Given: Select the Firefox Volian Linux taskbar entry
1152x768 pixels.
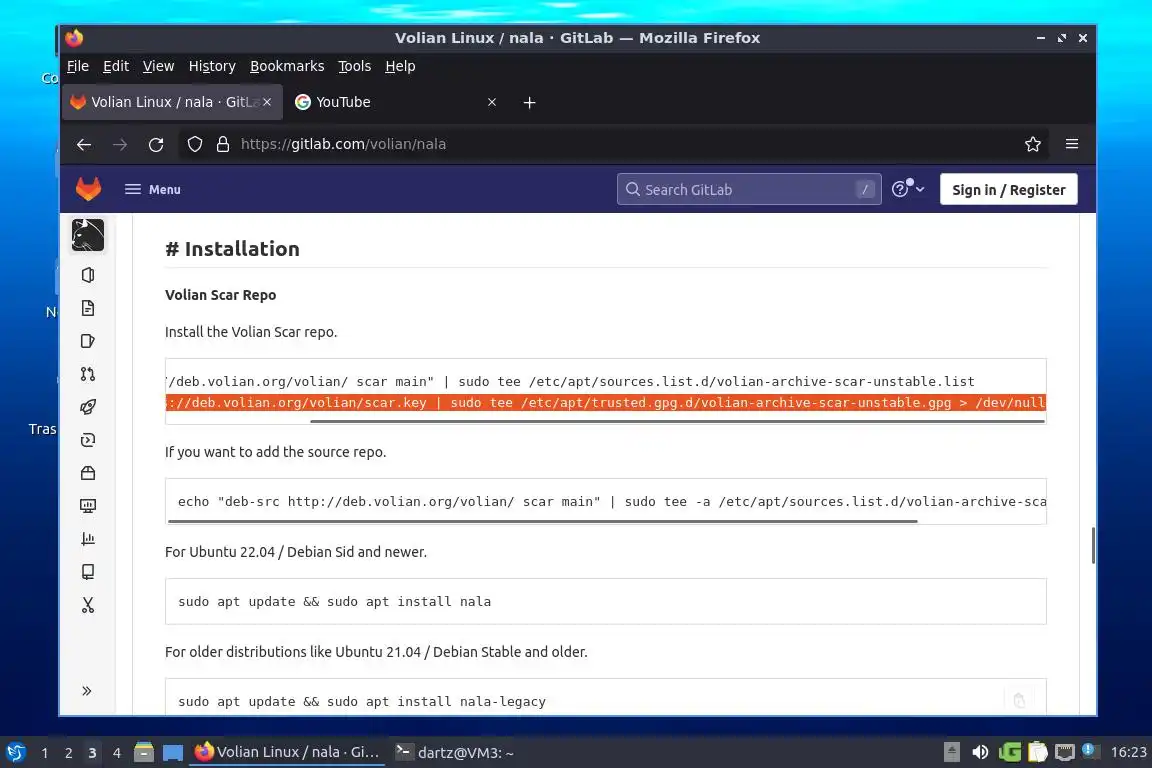Looking at the screenshot, I should click(x=287, y=753).
